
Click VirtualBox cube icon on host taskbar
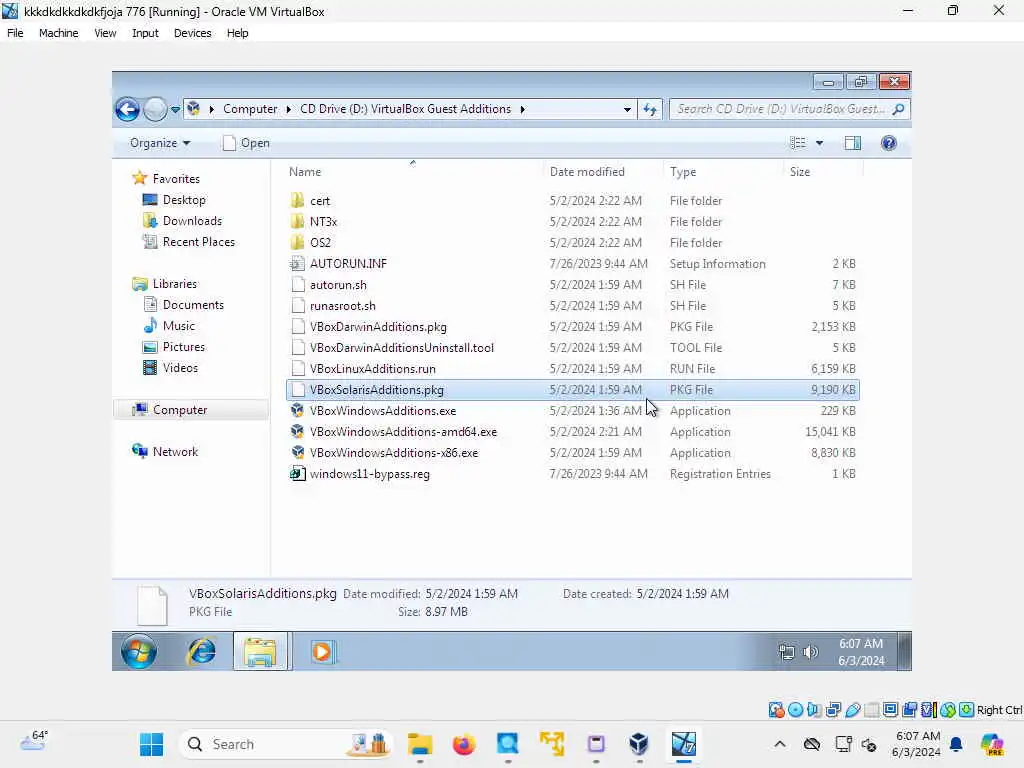point(639,744)
